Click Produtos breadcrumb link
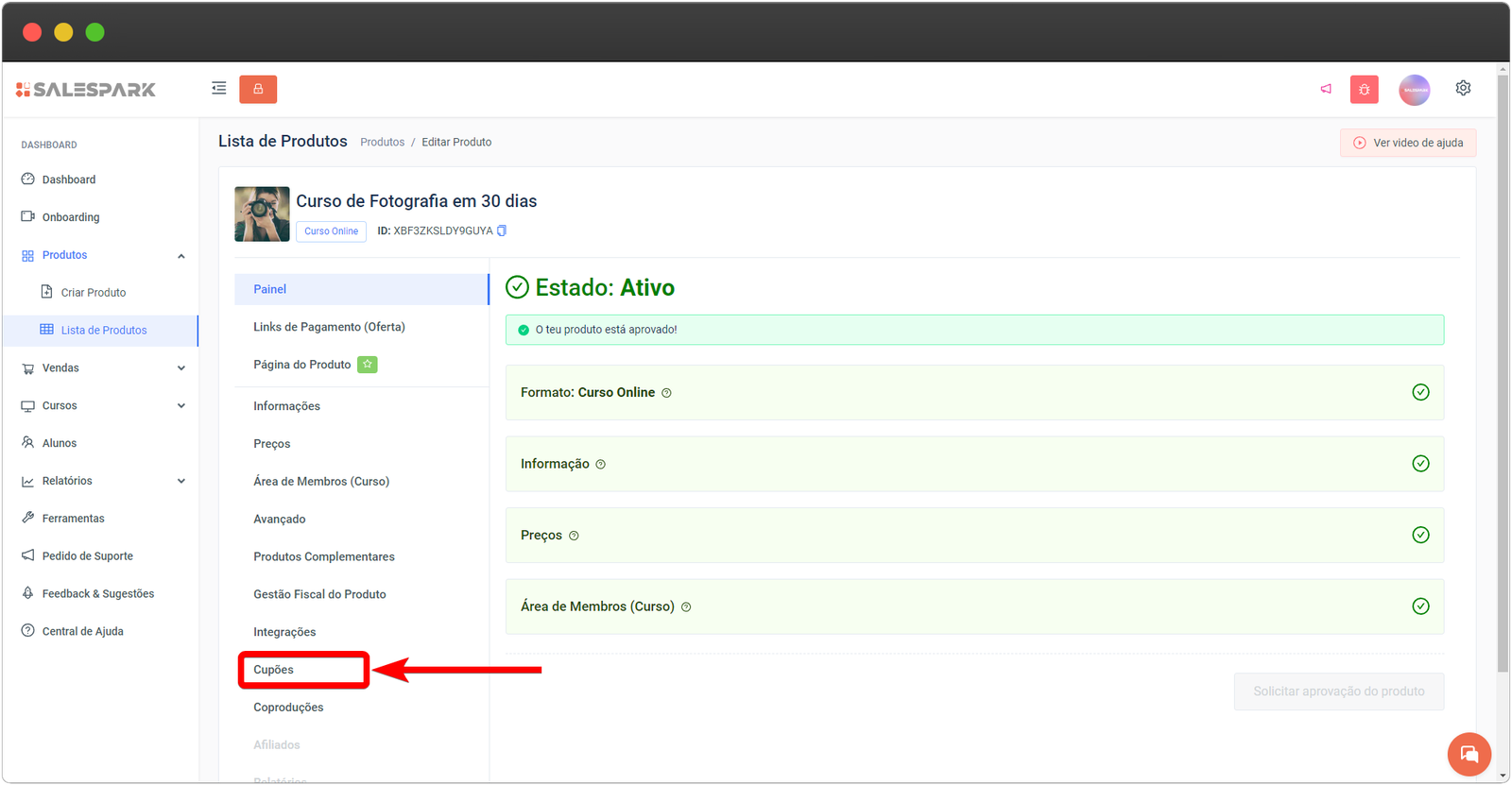Viewport: 1512px width, 785px height. [x=382, y=143]
